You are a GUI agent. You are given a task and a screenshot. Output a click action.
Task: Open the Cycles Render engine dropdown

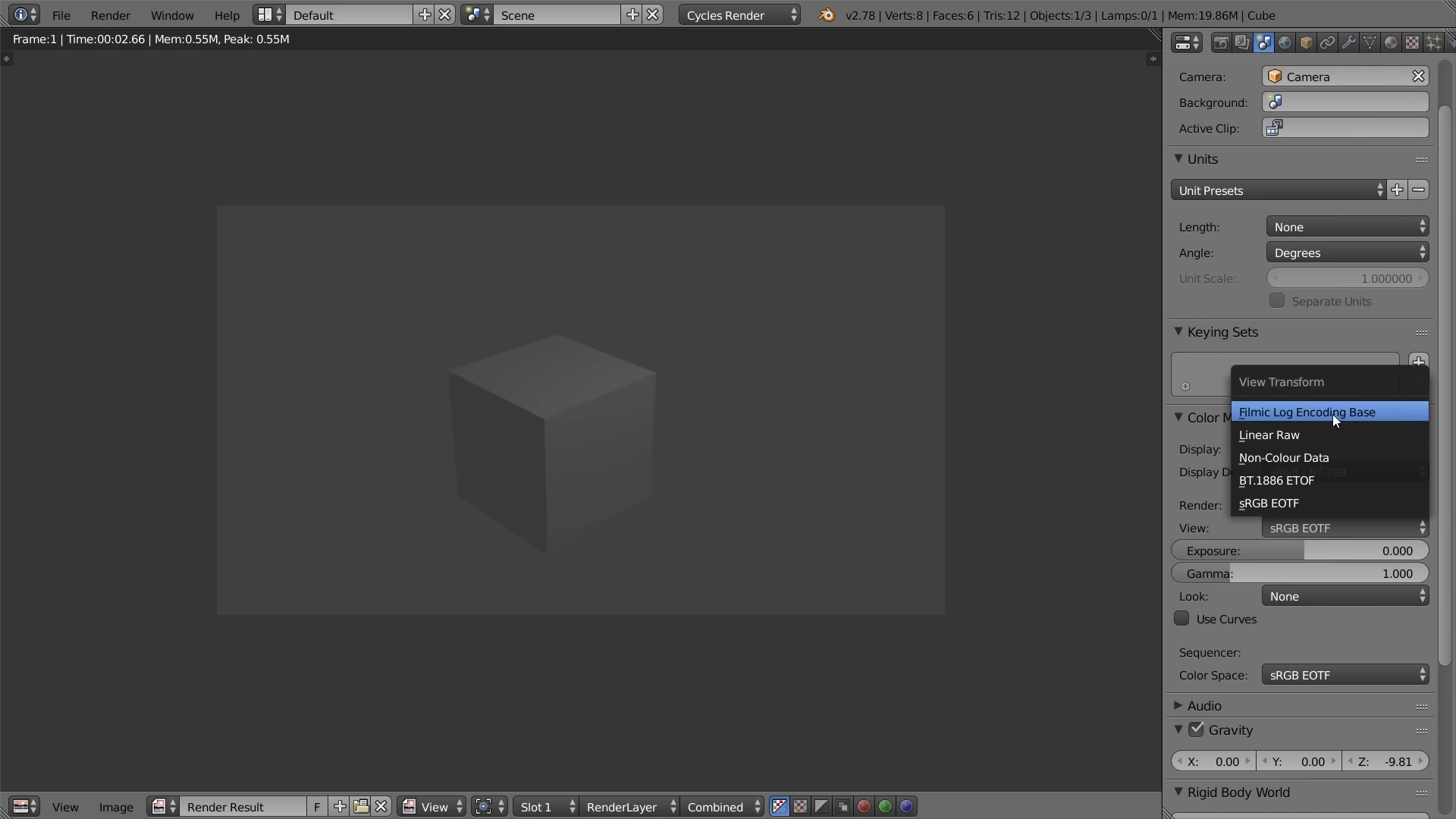[739, 15]
